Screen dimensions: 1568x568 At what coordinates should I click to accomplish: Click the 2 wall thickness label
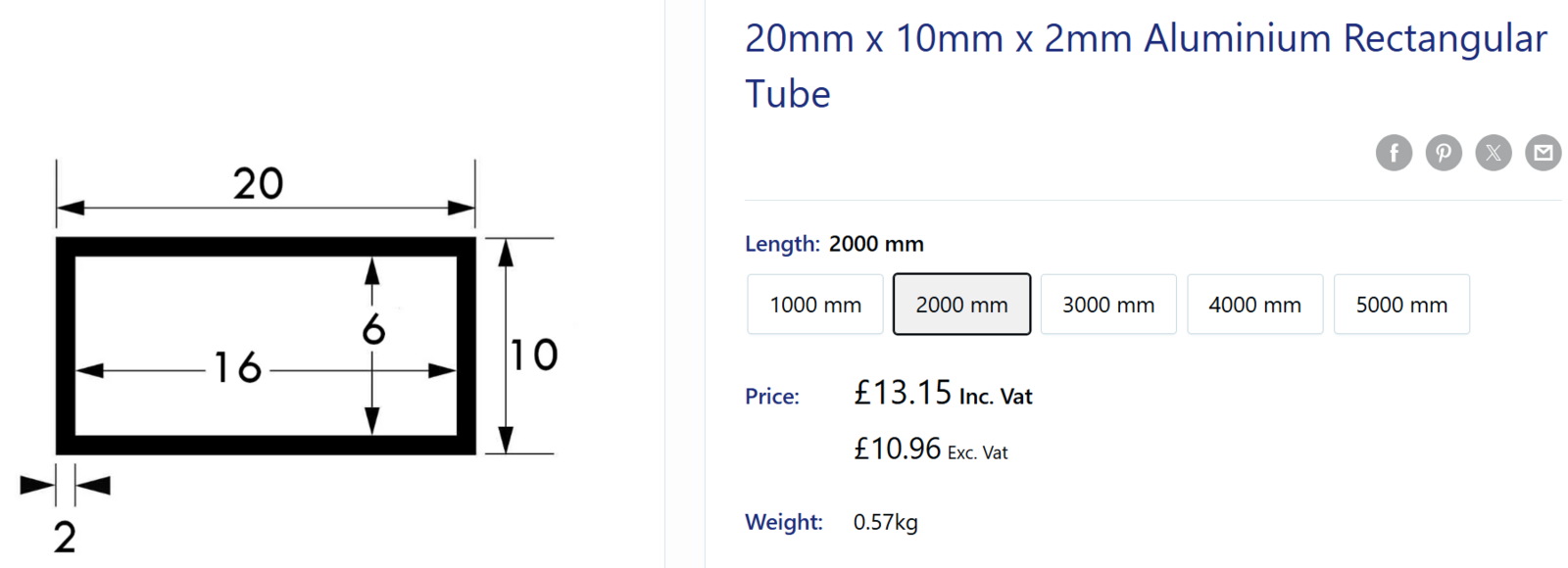65,537
